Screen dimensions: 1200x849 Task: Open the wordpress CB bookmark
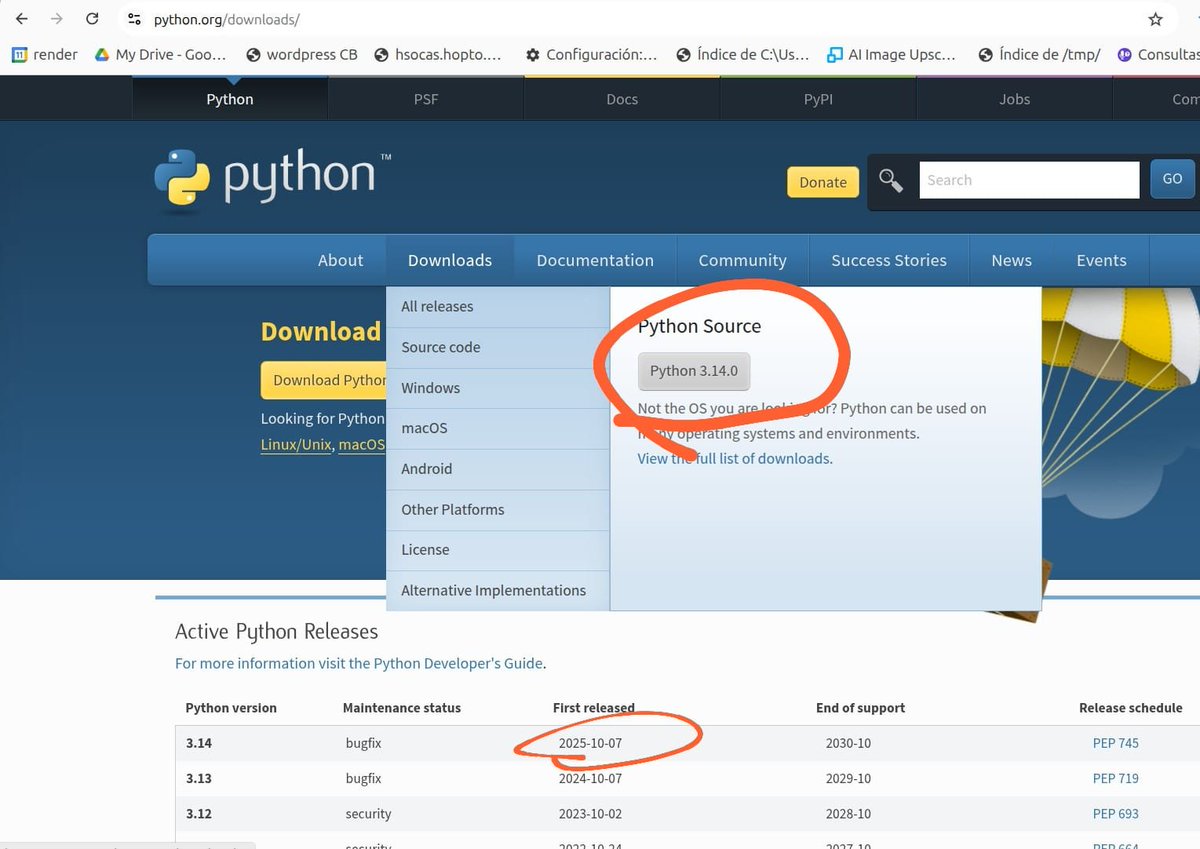(301, 55)
